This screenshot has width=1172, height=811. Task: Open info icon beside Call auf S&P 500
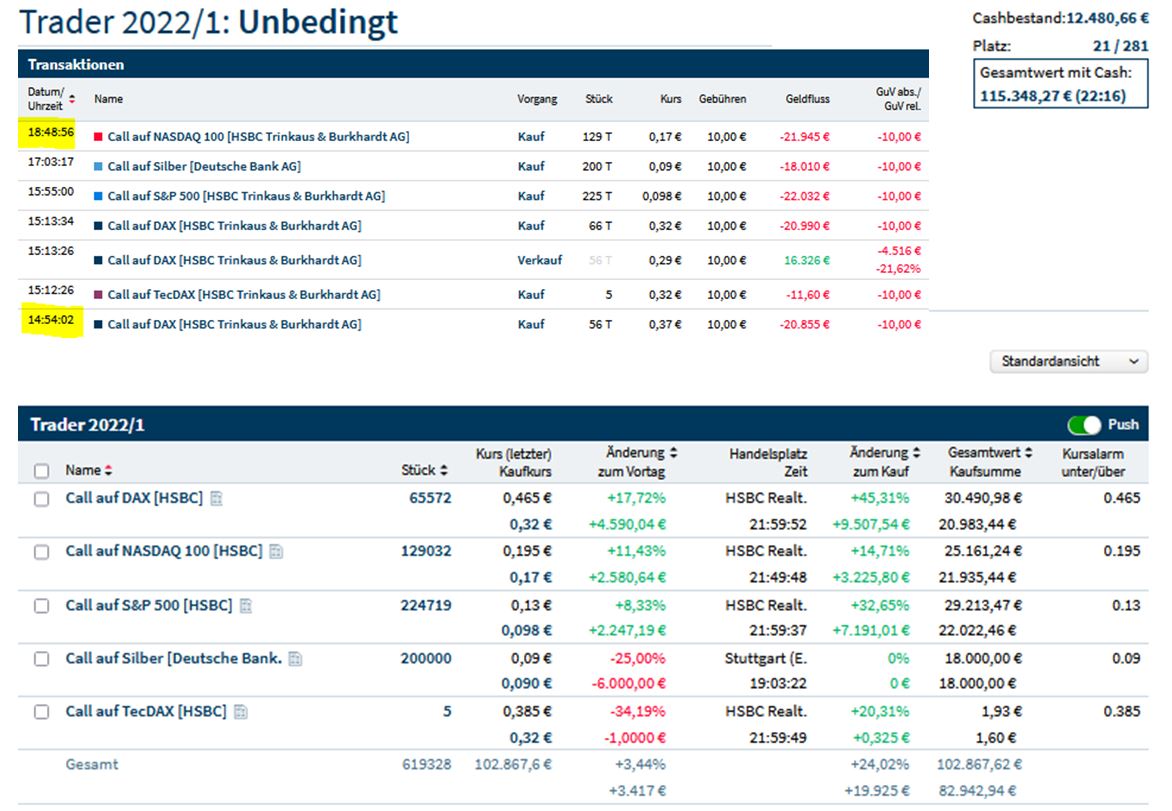pos(246,605)
